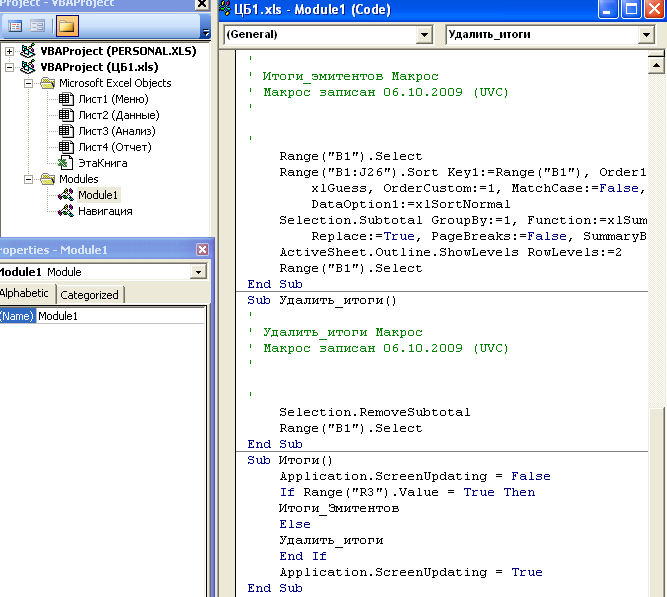This screenshot has width=667, height=597.
Task: Click Module1 module icon in tree
Action: point(66,195)
